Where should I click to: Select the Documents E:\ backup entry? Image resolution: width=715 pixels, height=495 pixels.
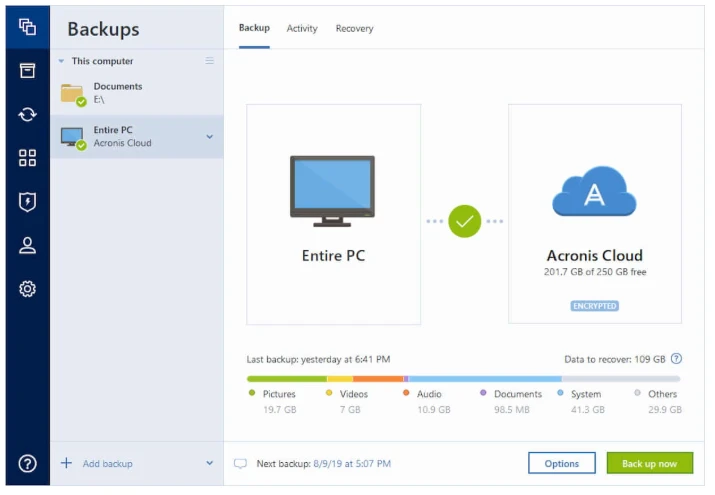tap(137, 93)
